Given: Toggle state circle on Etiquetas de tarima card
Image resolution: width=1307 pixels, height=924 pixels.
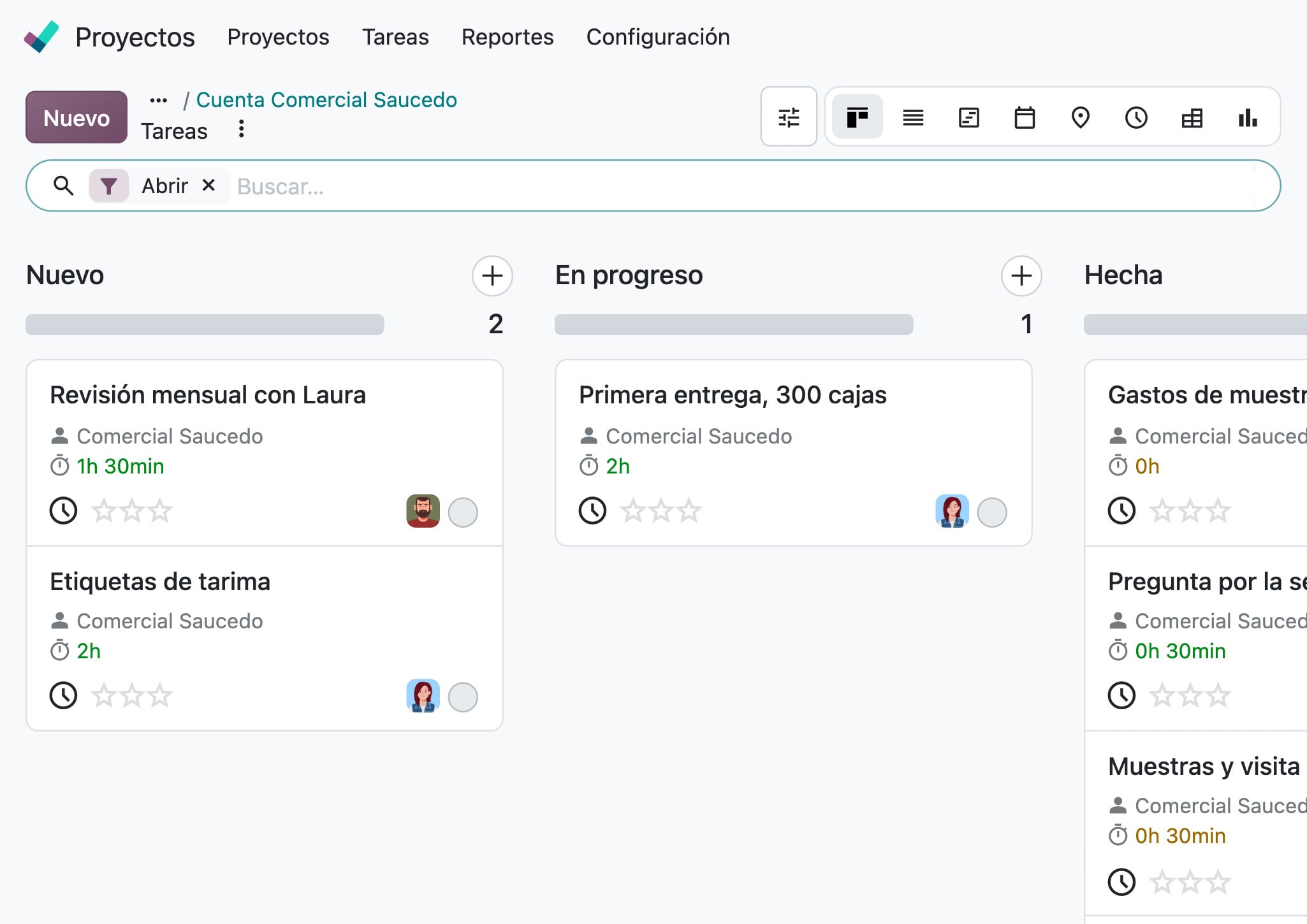Looking at the screenshot, I should (463, 697).
